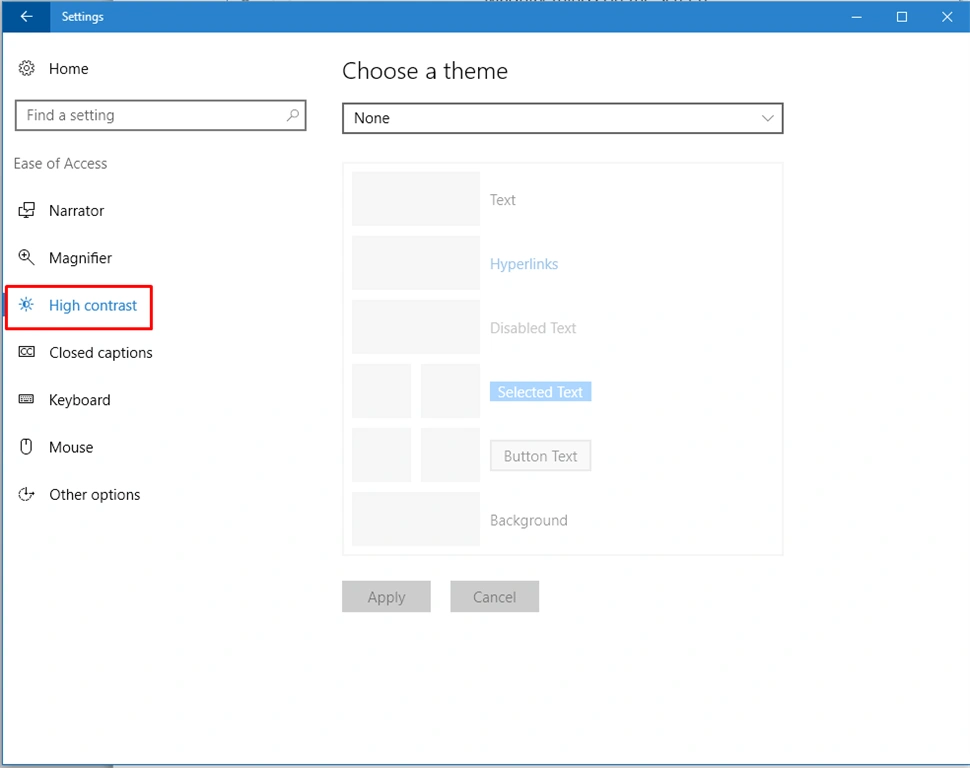
Task: Click the Closed captions CC icon
Action: coord(27,352)
